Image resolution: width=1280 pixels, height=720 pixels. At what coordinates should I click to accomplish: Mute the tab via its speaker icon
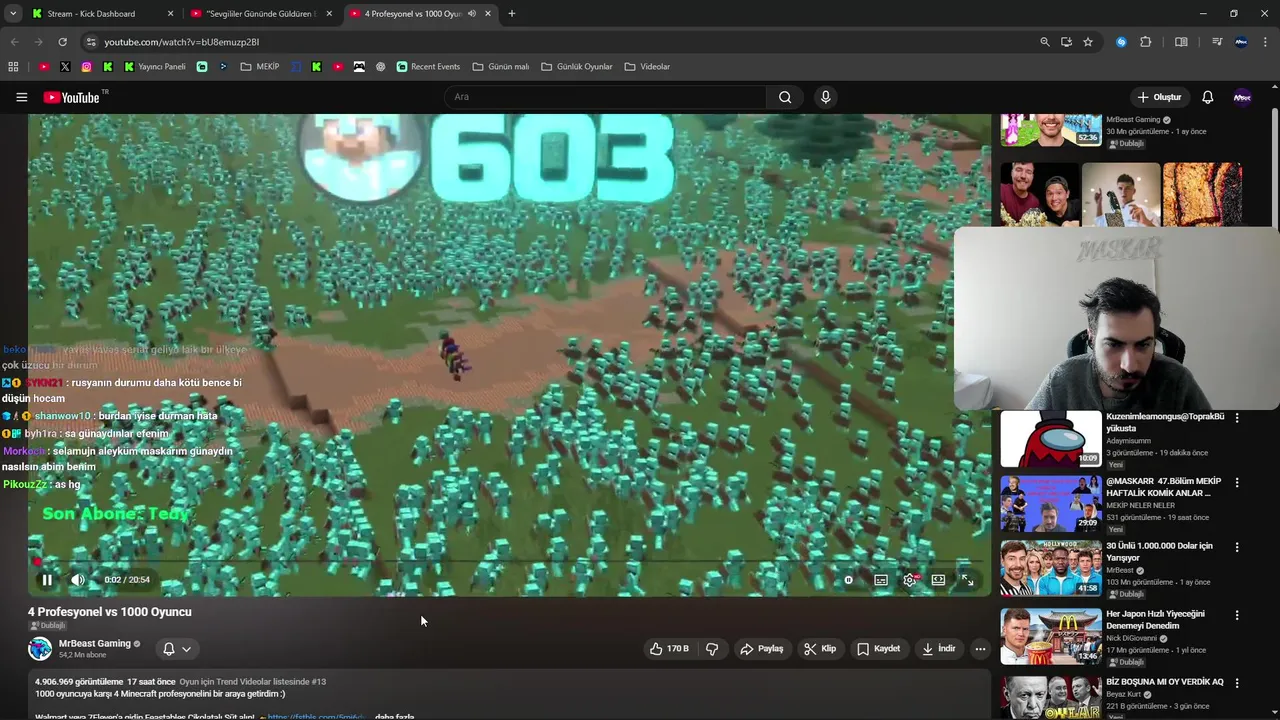[472, 14]
